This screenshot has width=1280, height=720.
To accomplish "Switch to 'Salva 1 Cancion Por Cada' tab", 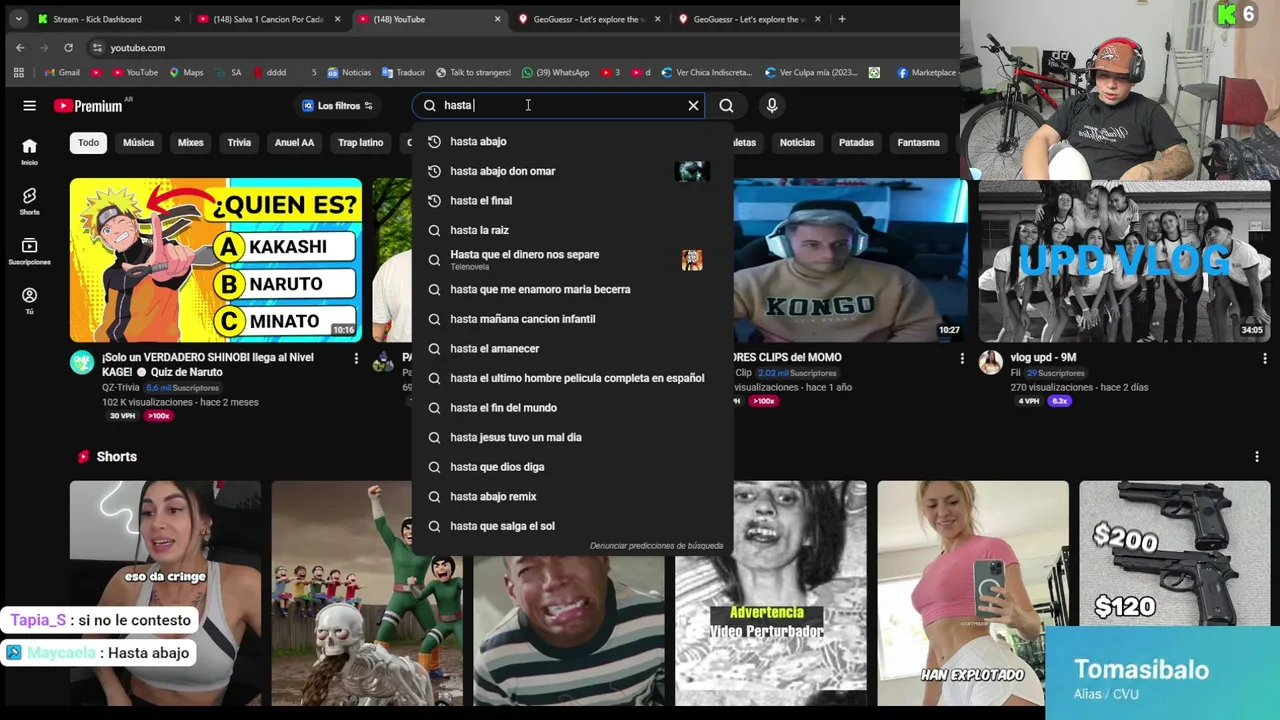I will (268, 19).
